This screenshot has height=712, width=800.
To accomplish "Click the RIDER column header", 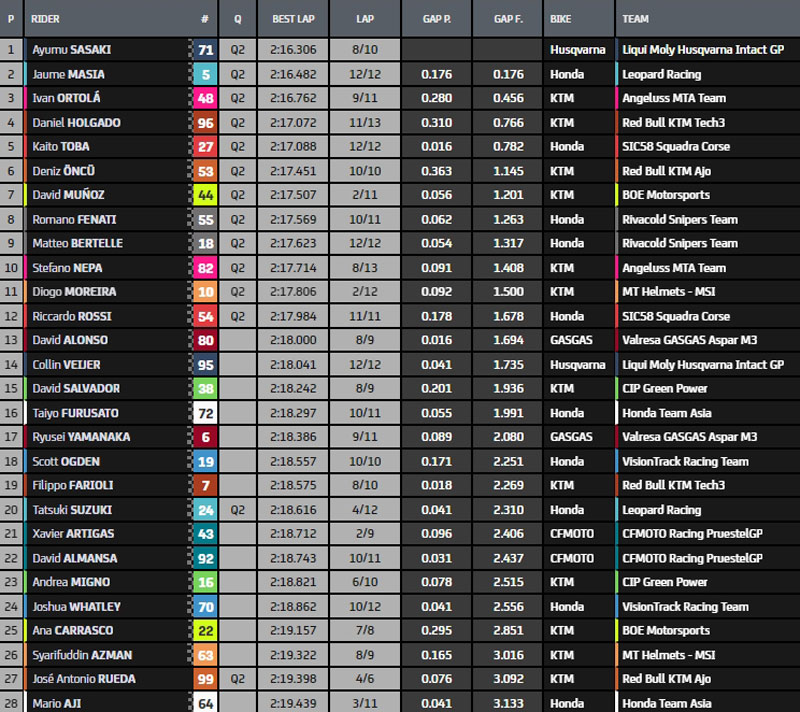I will pos(46,19).
